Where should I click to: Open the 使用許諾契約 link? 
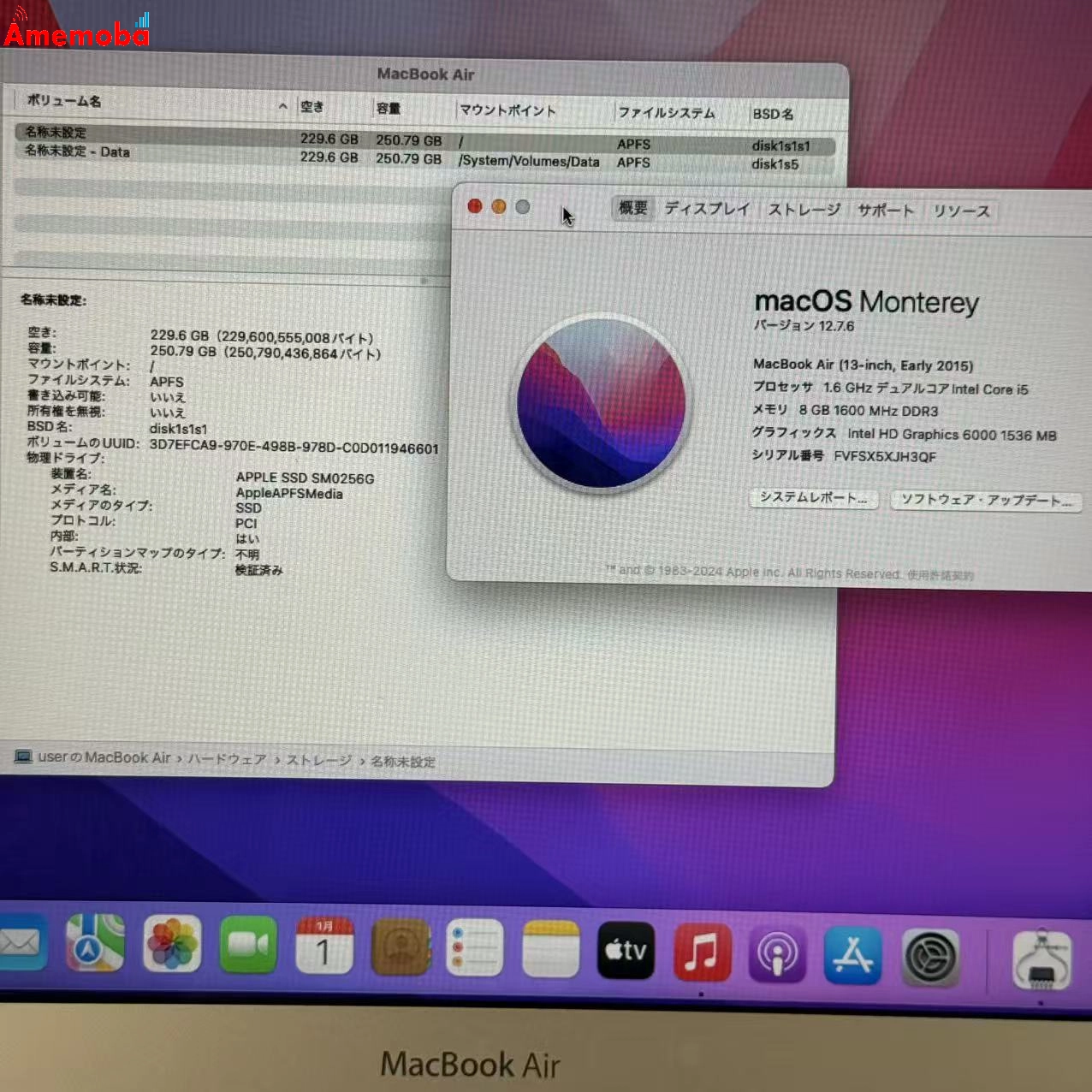pos(940,575)
